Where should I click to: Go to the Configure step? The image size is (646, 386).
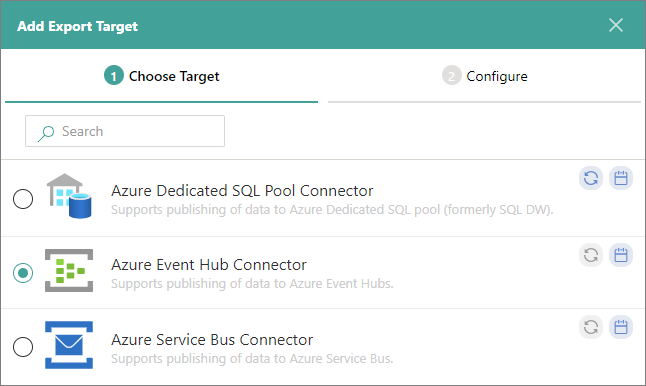(484, 76)
